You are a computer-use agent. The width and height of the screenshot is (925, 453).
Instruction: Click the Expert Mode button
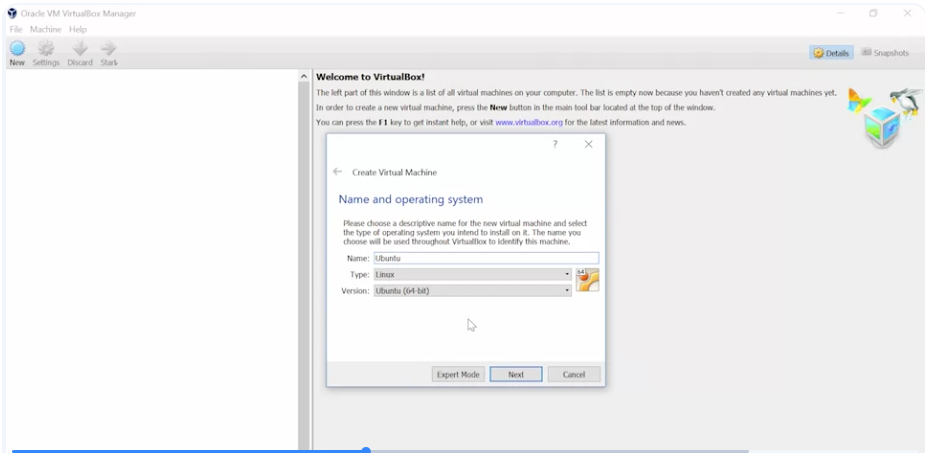(x=458, y=375)
